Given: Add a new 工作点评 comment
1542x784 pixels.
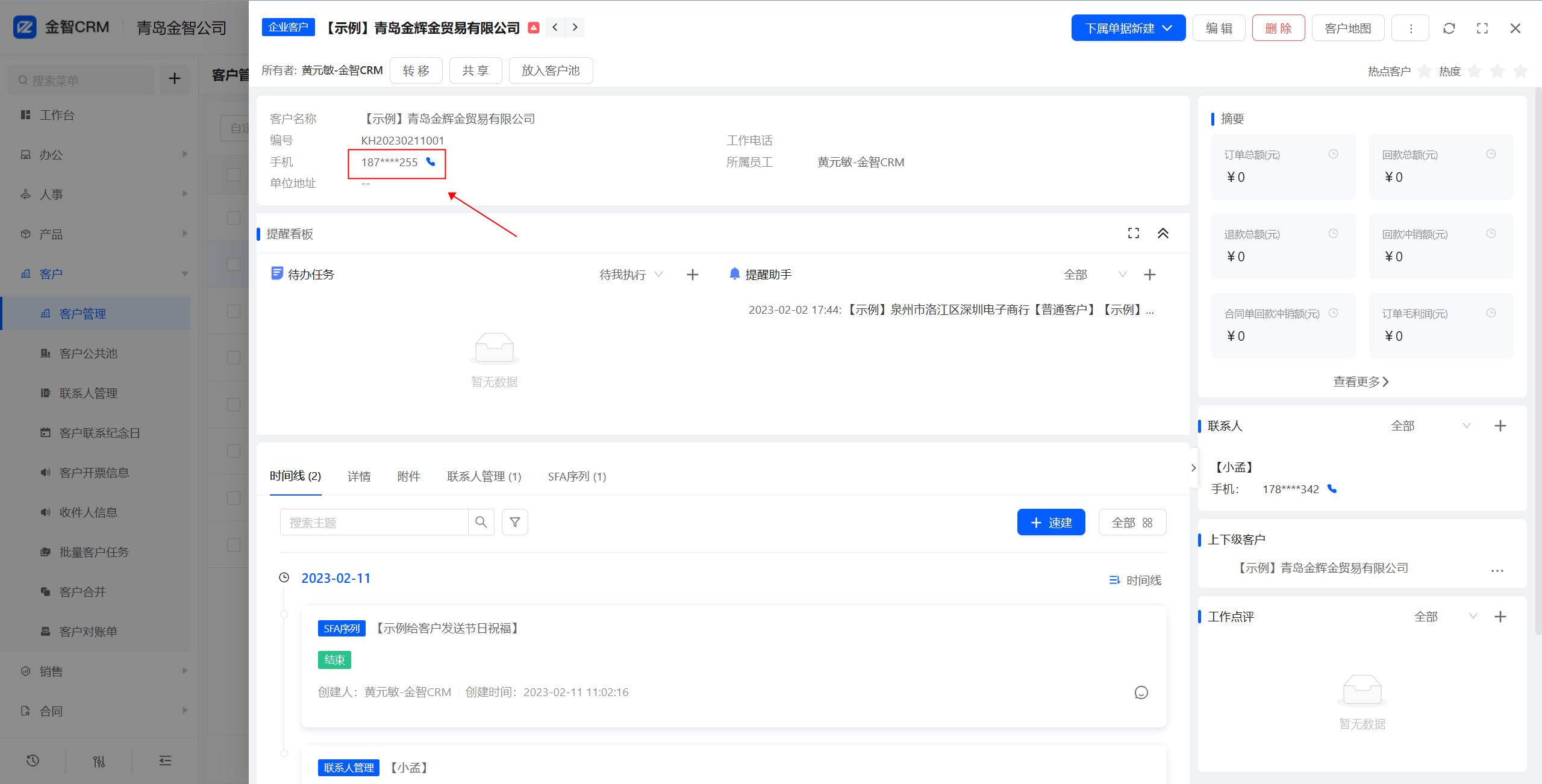Looking at the screenshot, I should (1500, 617).
